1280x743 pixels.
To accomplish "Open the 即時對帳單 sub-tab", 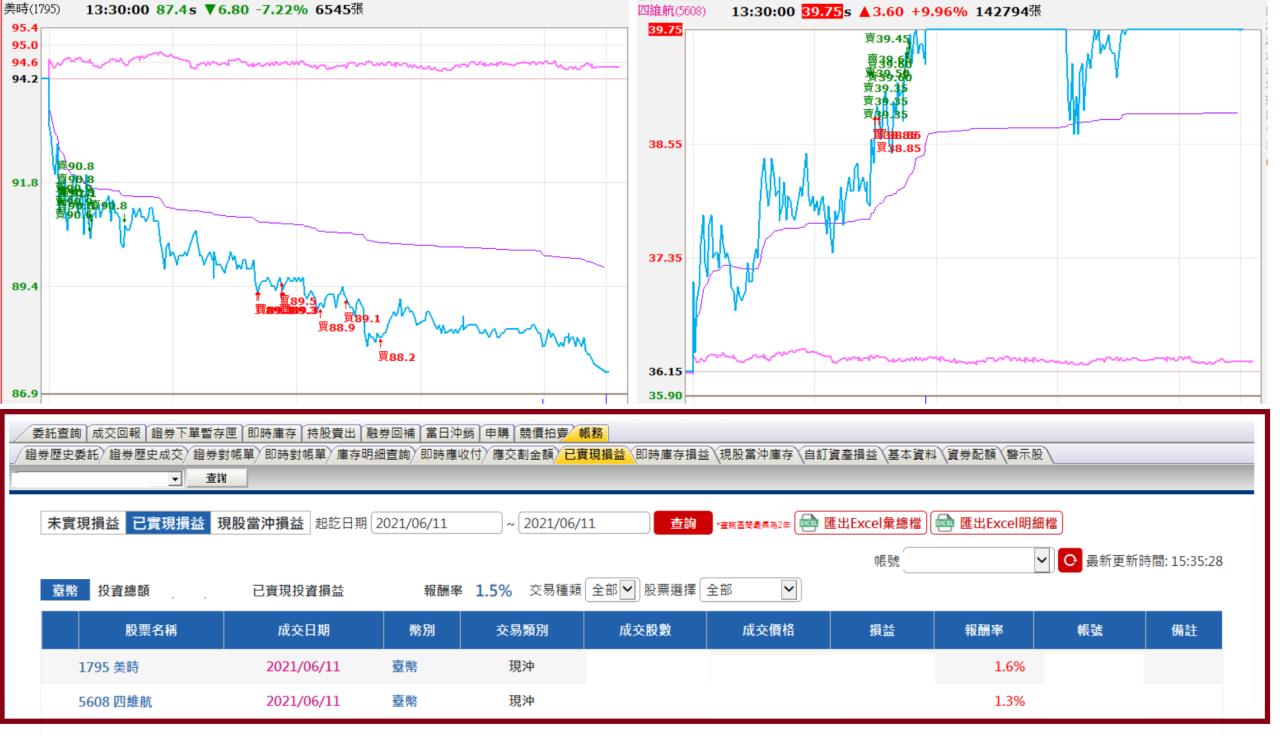I will tap(295, 455).
